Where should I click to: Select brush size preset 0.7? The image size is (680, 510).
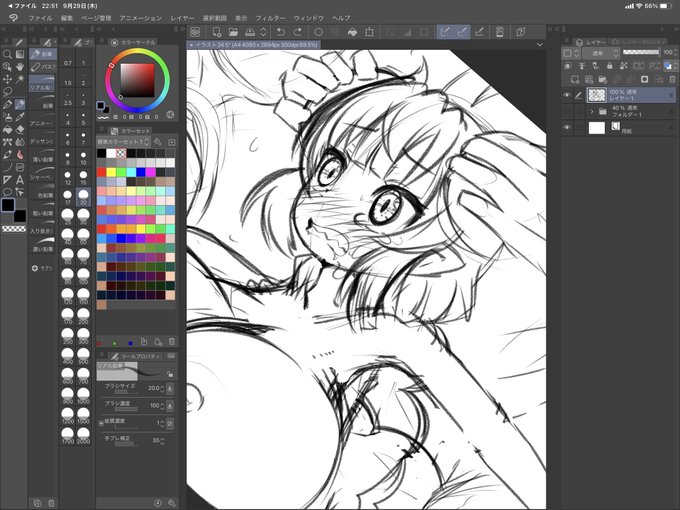coord(68,59)
